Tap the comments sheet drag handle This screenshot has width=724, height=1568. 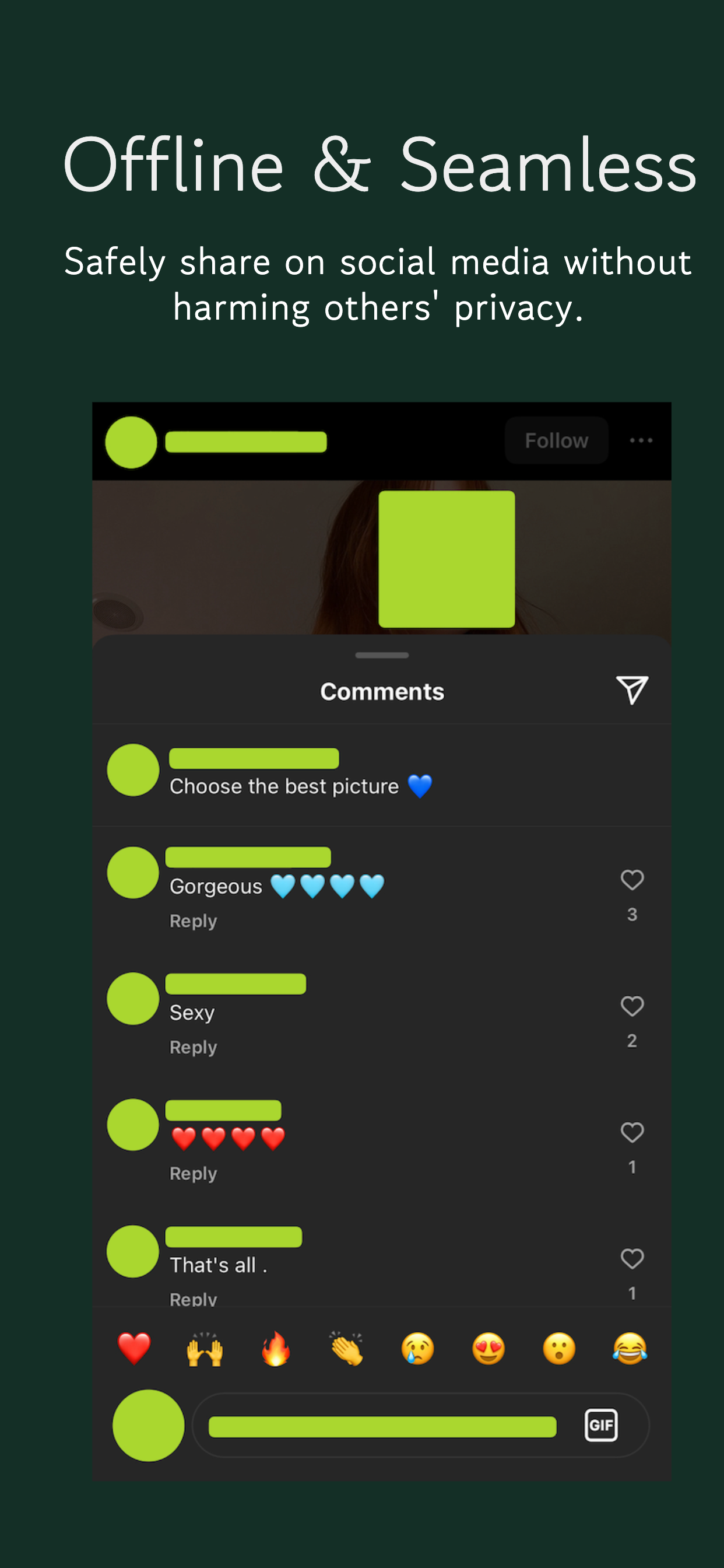[x=382, y=655]
